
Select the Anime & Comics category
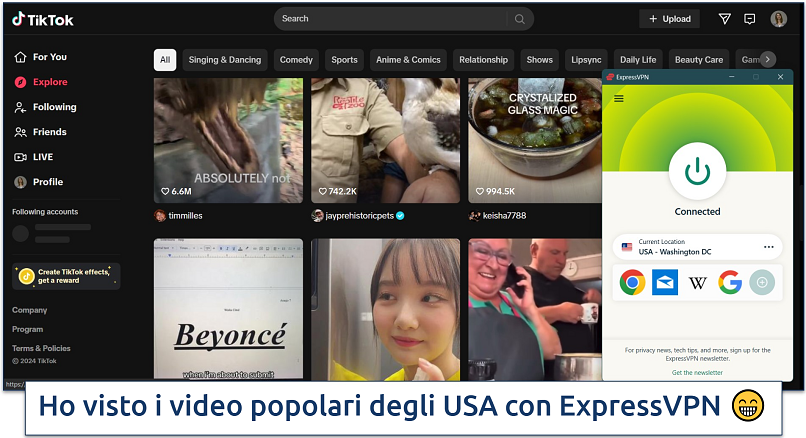(x=408, y=60)
